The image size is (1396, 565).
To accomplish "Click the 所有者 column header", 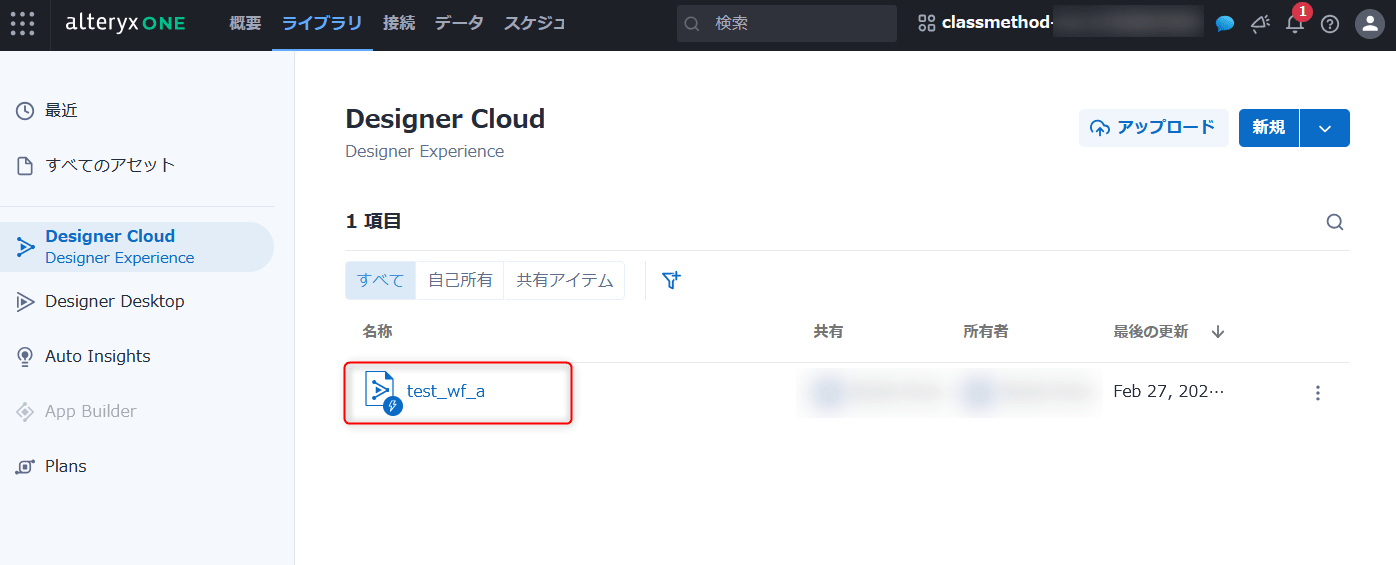I will pyautogui.click(x=986, y=332).
